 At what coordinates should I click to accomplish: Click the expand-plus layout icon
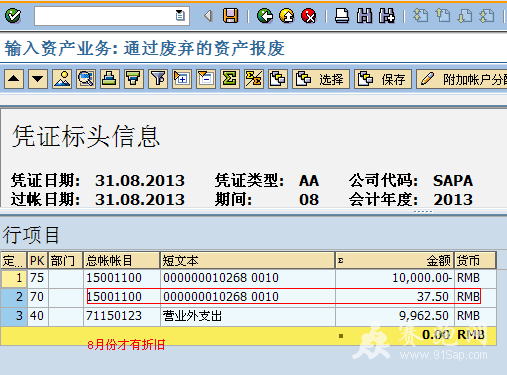click(182, 79)
